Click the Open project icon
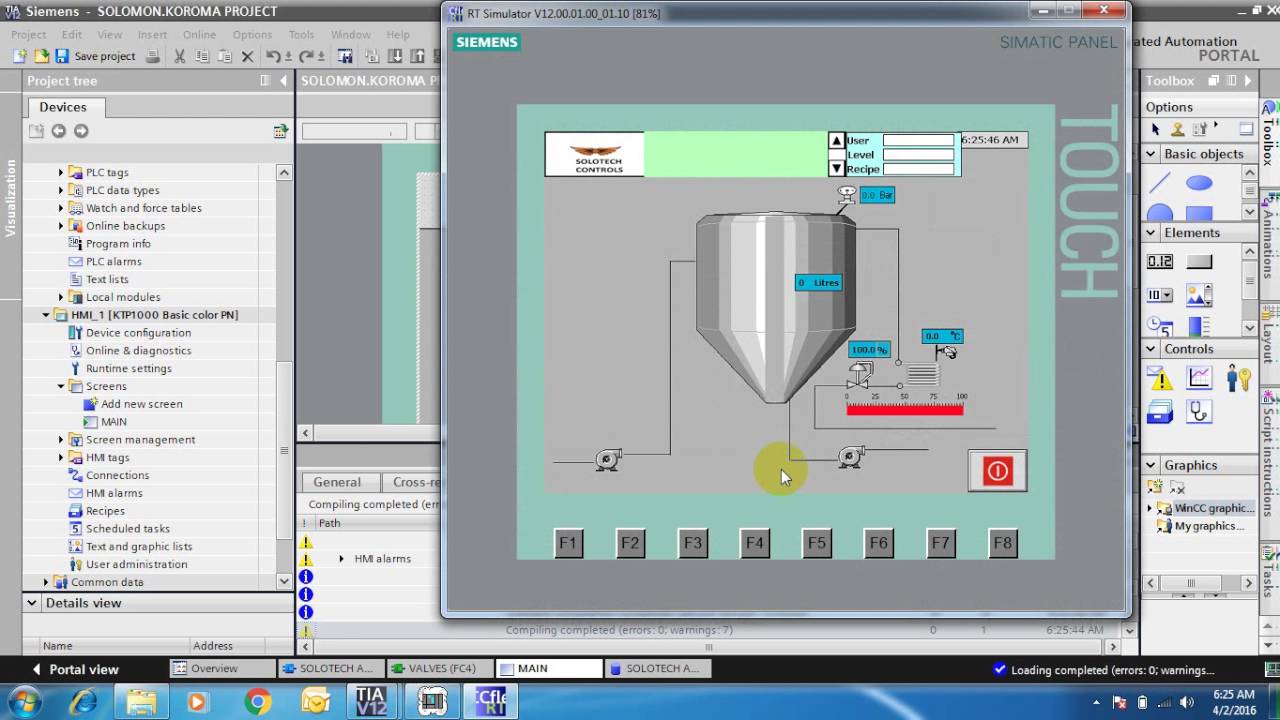 (x=41, y=56)
